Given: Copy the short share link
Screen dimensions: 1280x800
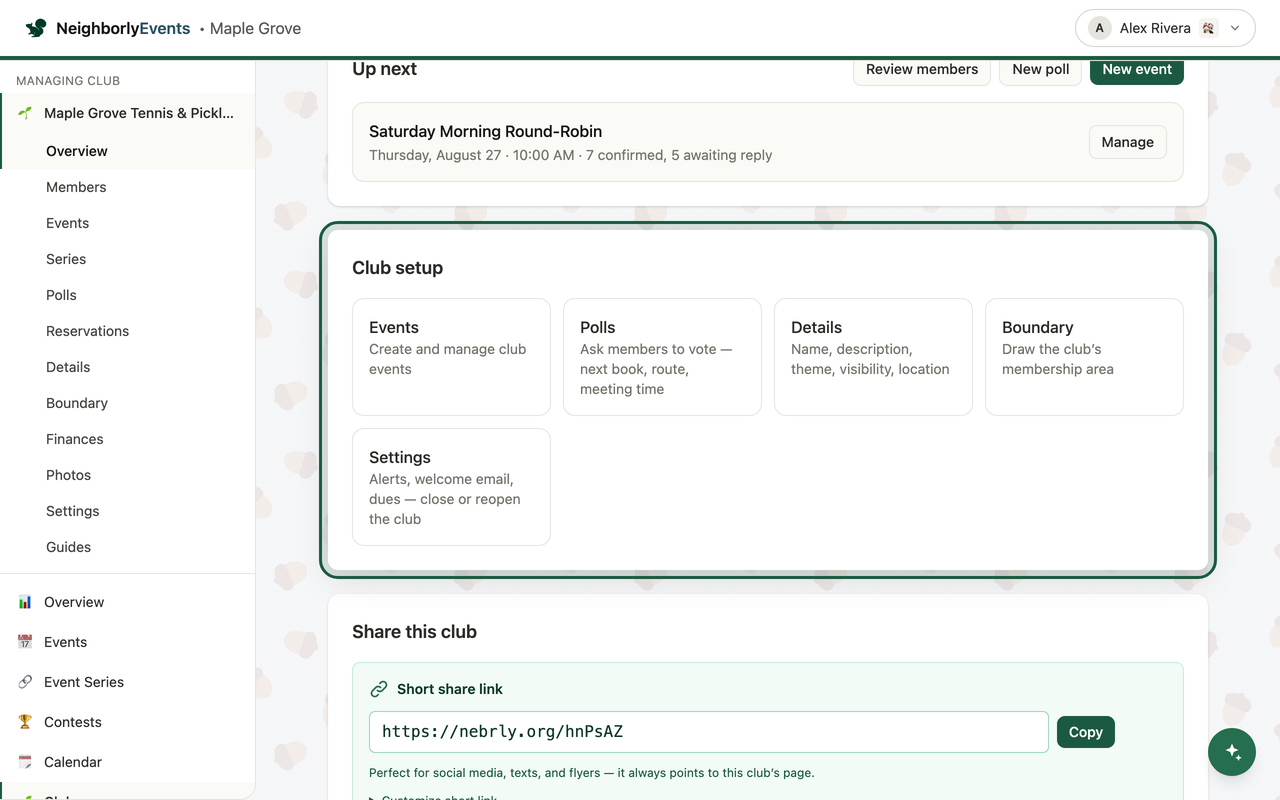Looking at the screenshot, I should [1086, 732].
